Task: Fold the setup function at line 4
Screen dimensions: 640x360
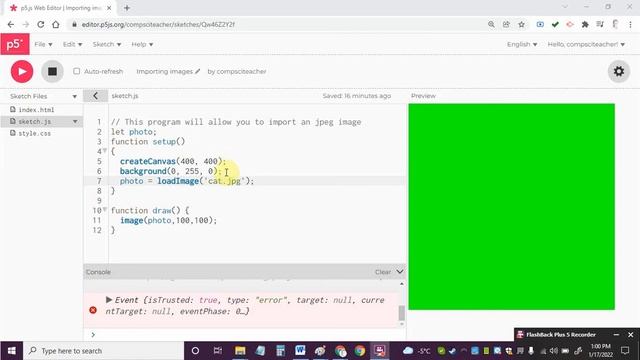Action: [105, 151]
